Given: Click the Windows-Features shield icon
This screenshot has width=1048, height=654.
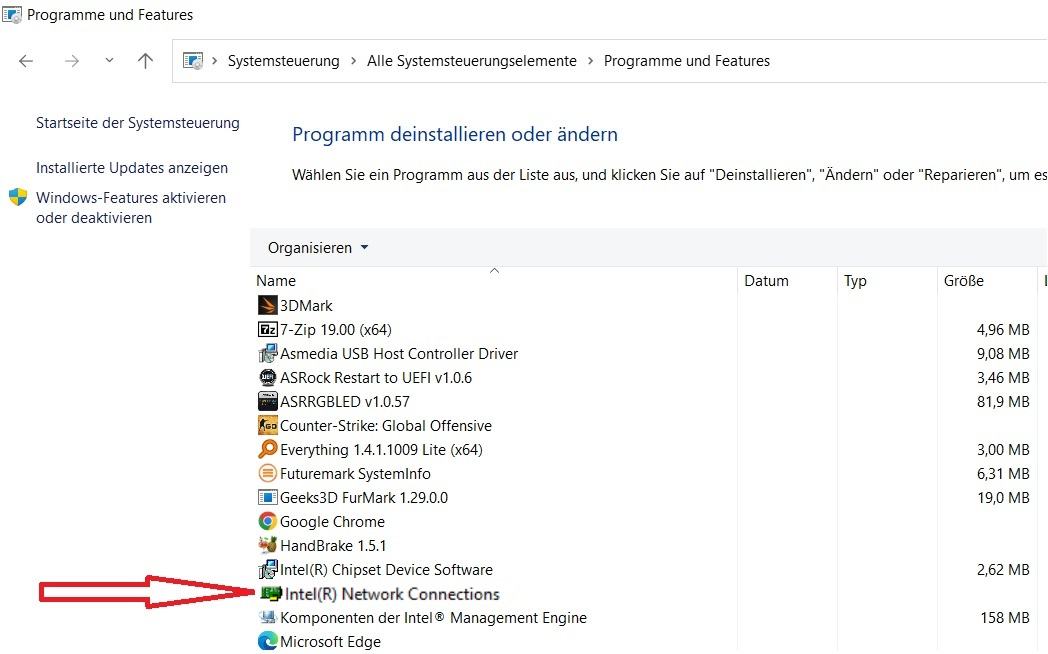Looking at the screenshot, I should click(18, 197).
